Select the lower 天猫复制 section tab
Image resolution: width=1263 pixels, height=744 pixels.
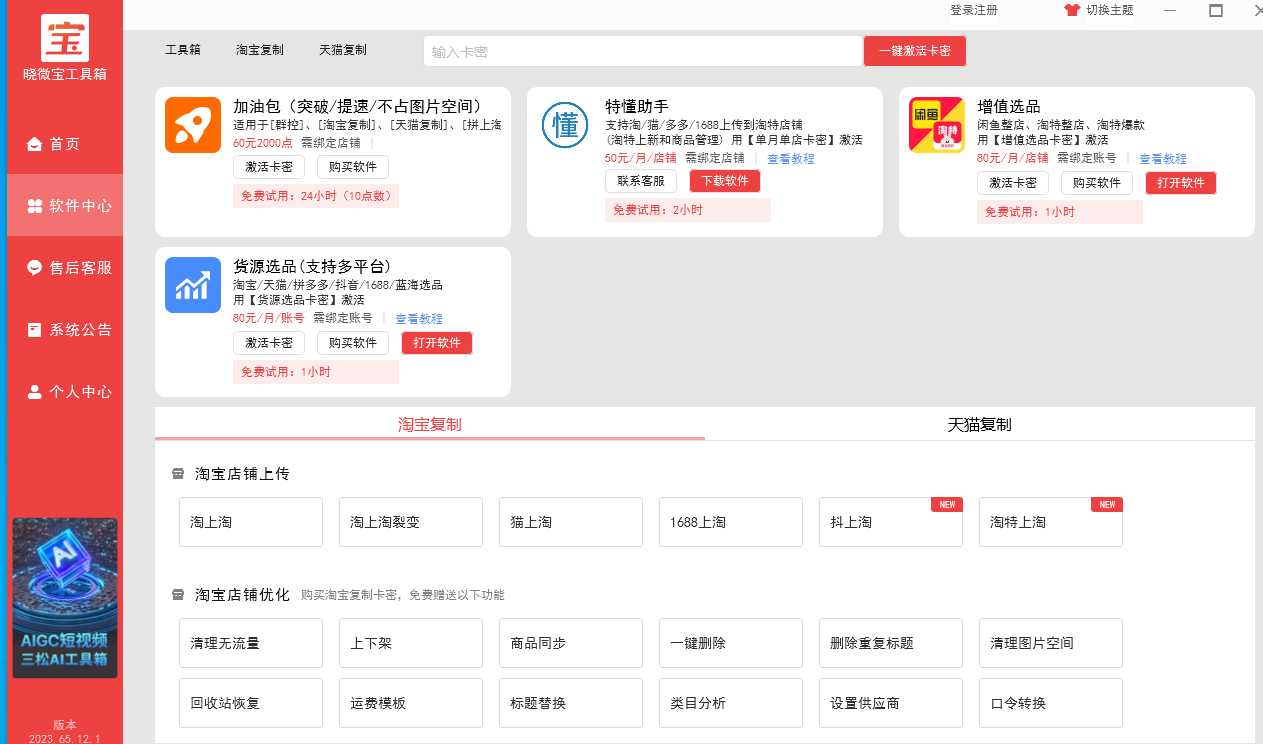980,424
